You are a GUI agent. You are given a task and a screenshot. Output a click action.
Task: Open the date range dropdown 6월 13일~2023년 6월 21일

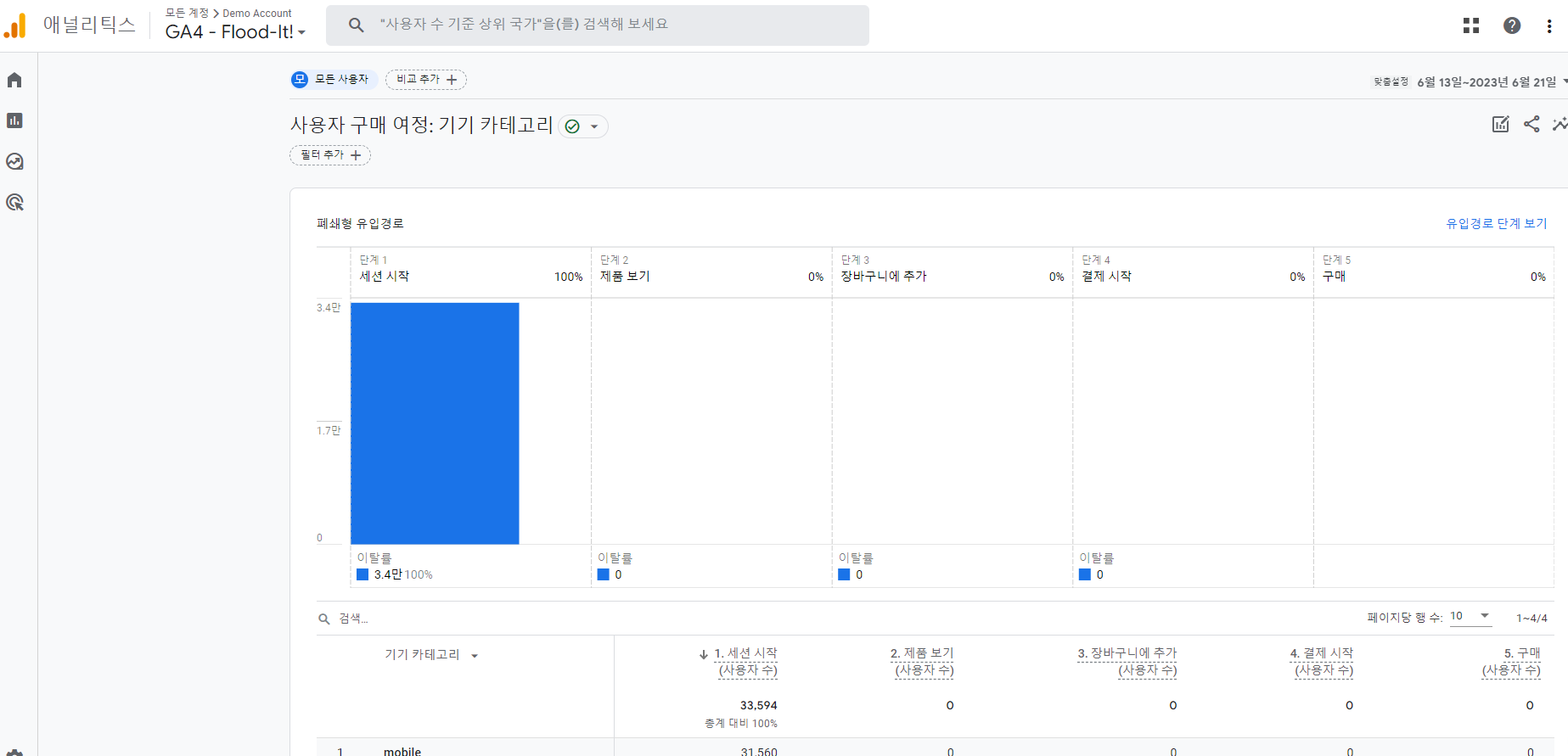[1492, 82]
